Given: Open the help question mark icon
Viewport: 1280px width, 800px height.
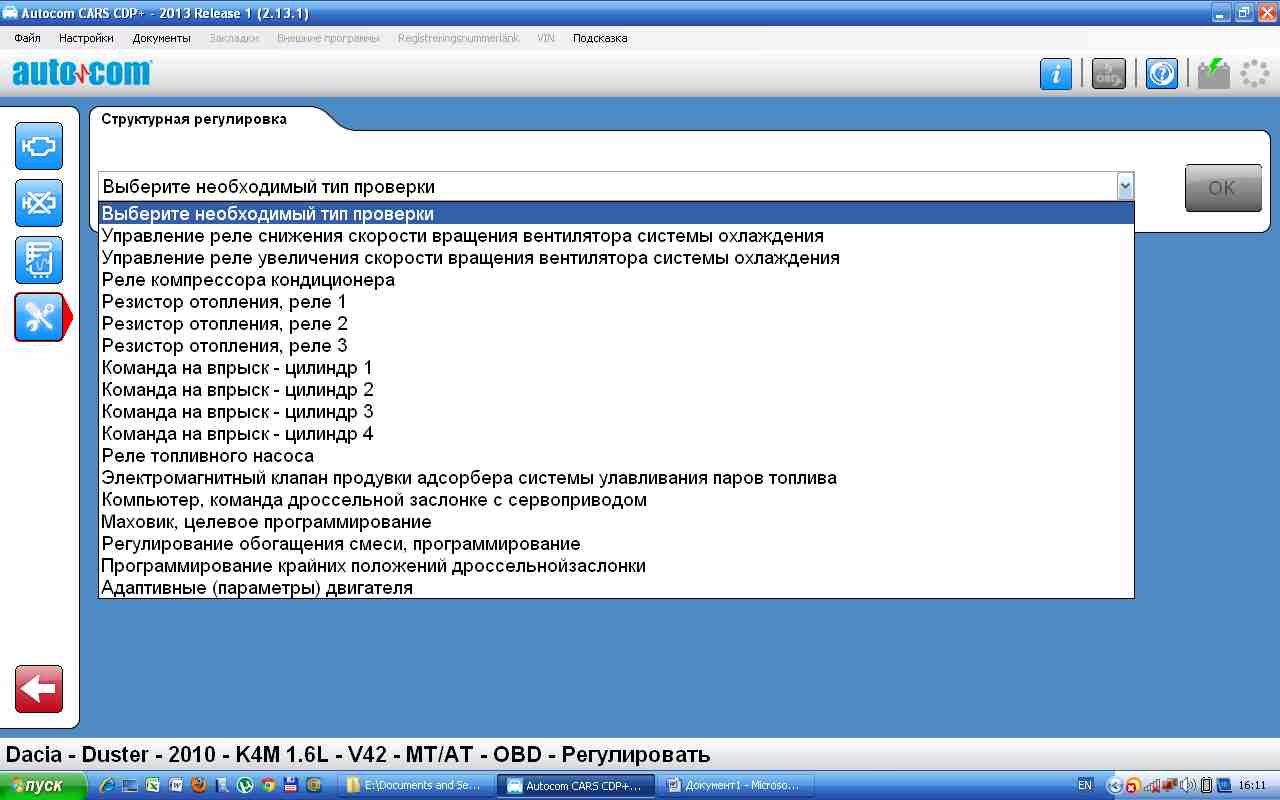Looking at the screenshot, I should 1161,74.
